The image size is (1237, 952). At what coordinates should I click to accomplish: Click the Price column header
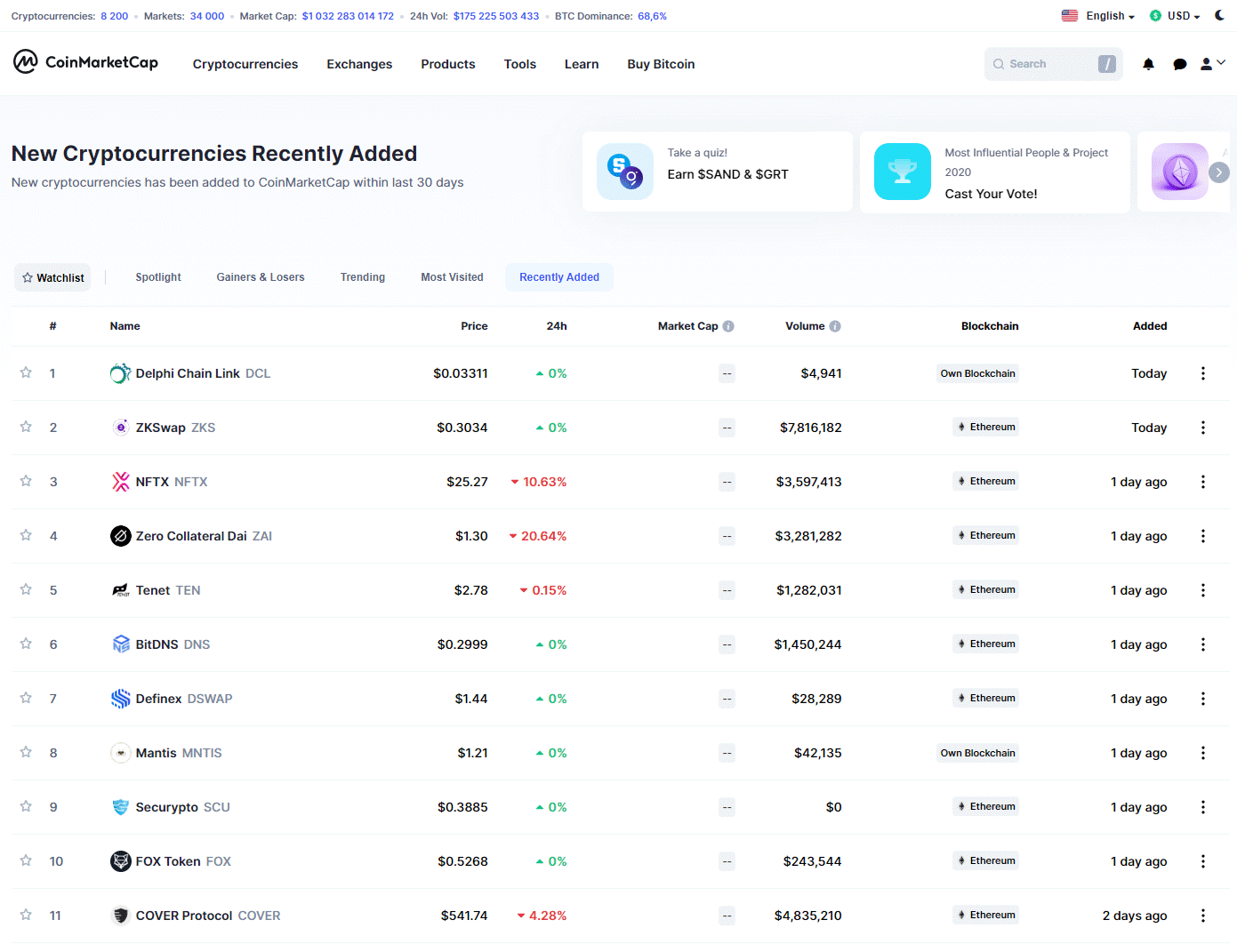pos(474,326)
